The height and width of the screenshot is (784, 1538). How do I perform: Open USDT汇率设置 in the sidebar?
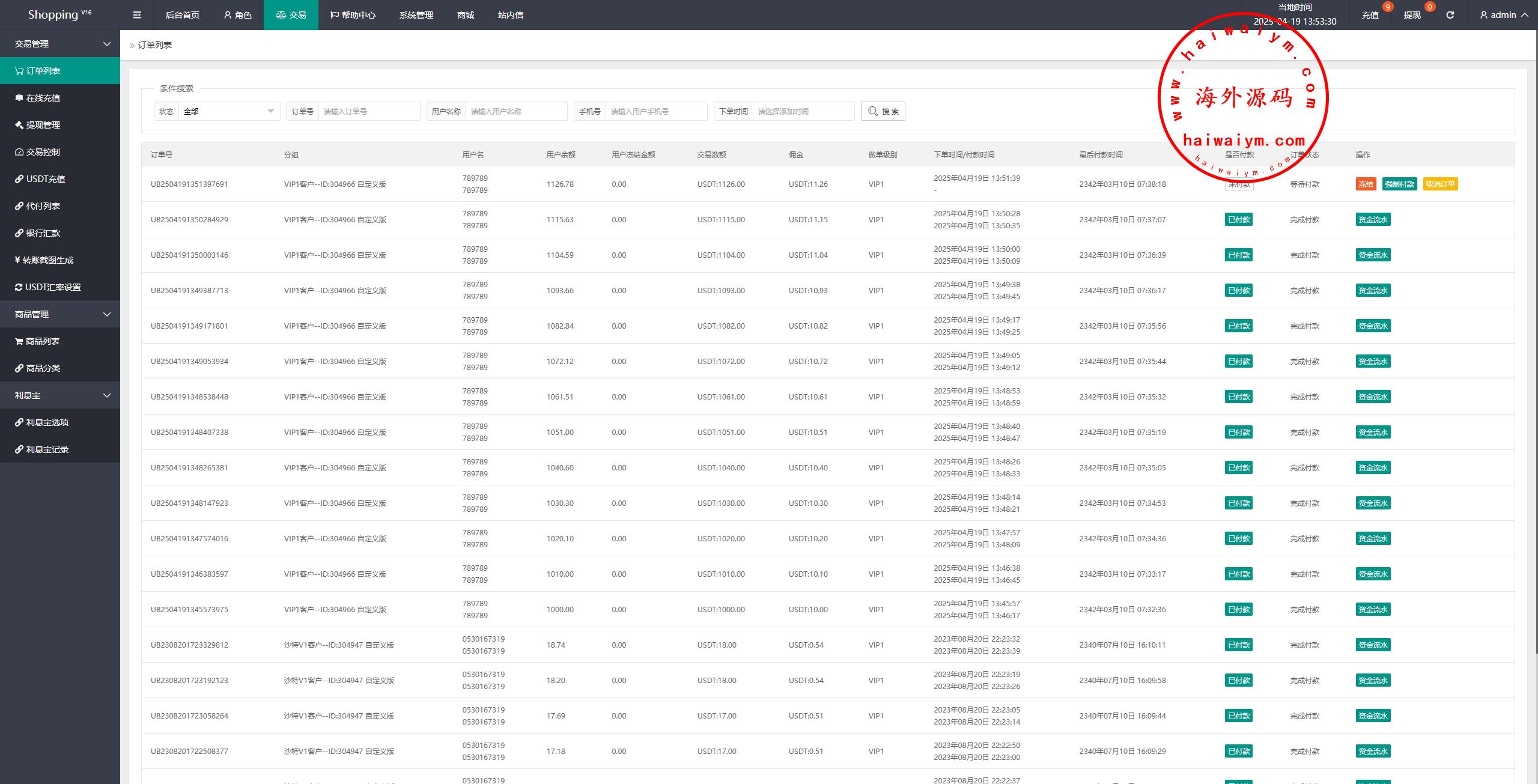point(52,287)
